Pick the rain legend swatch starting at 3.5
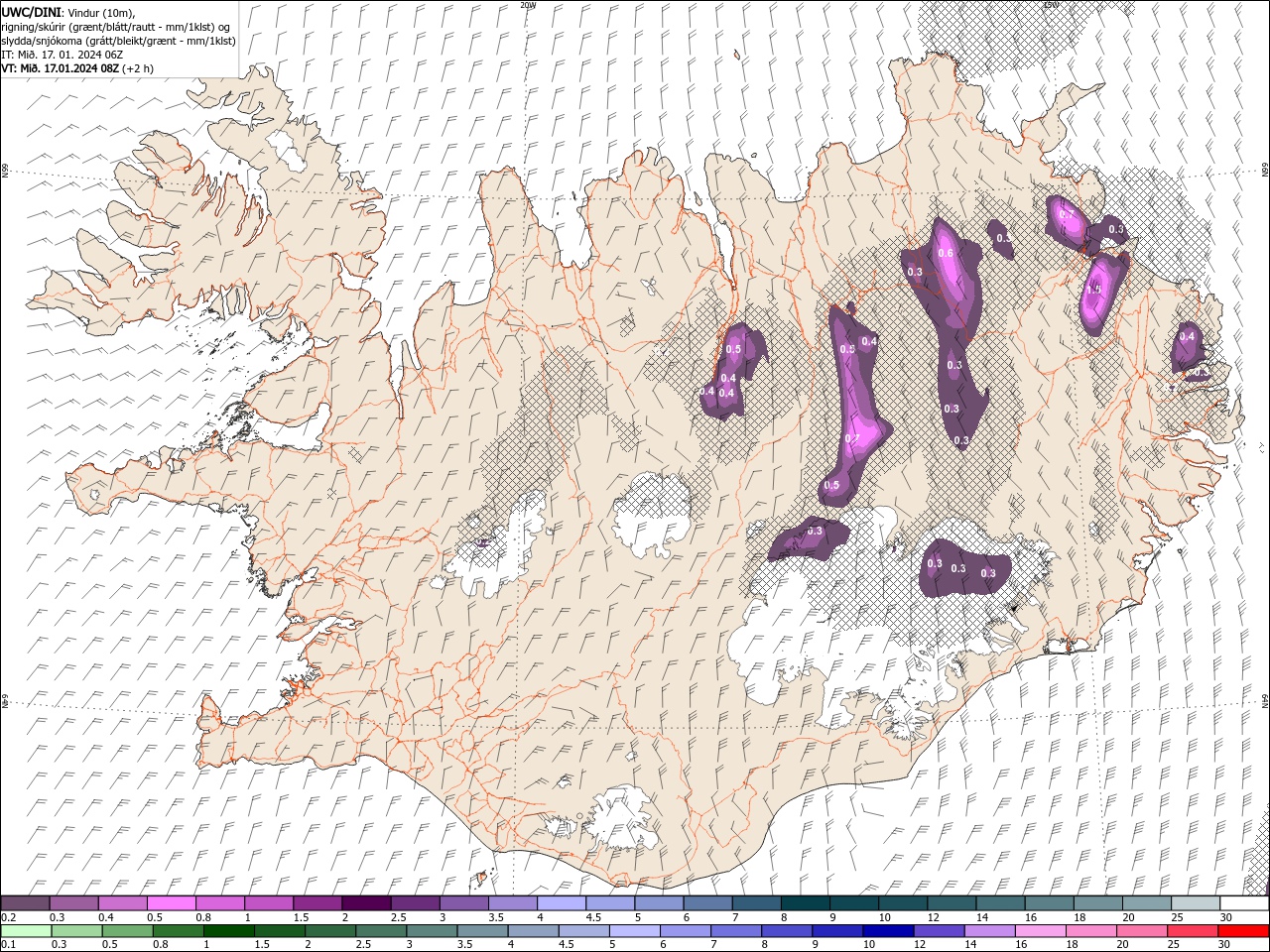1270x952 pixels. tap(482, 931)
